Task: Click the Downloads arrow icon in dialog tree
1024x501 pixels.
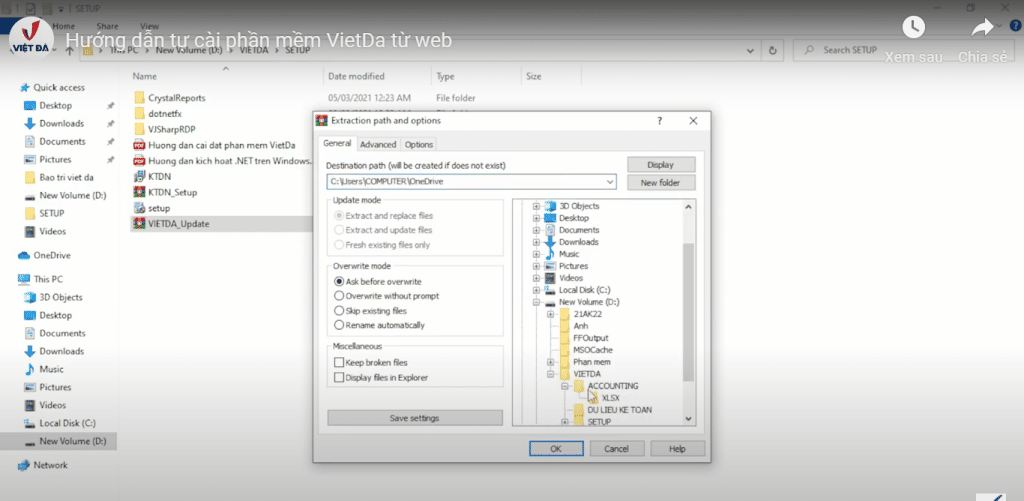Action: coord(550,242)
